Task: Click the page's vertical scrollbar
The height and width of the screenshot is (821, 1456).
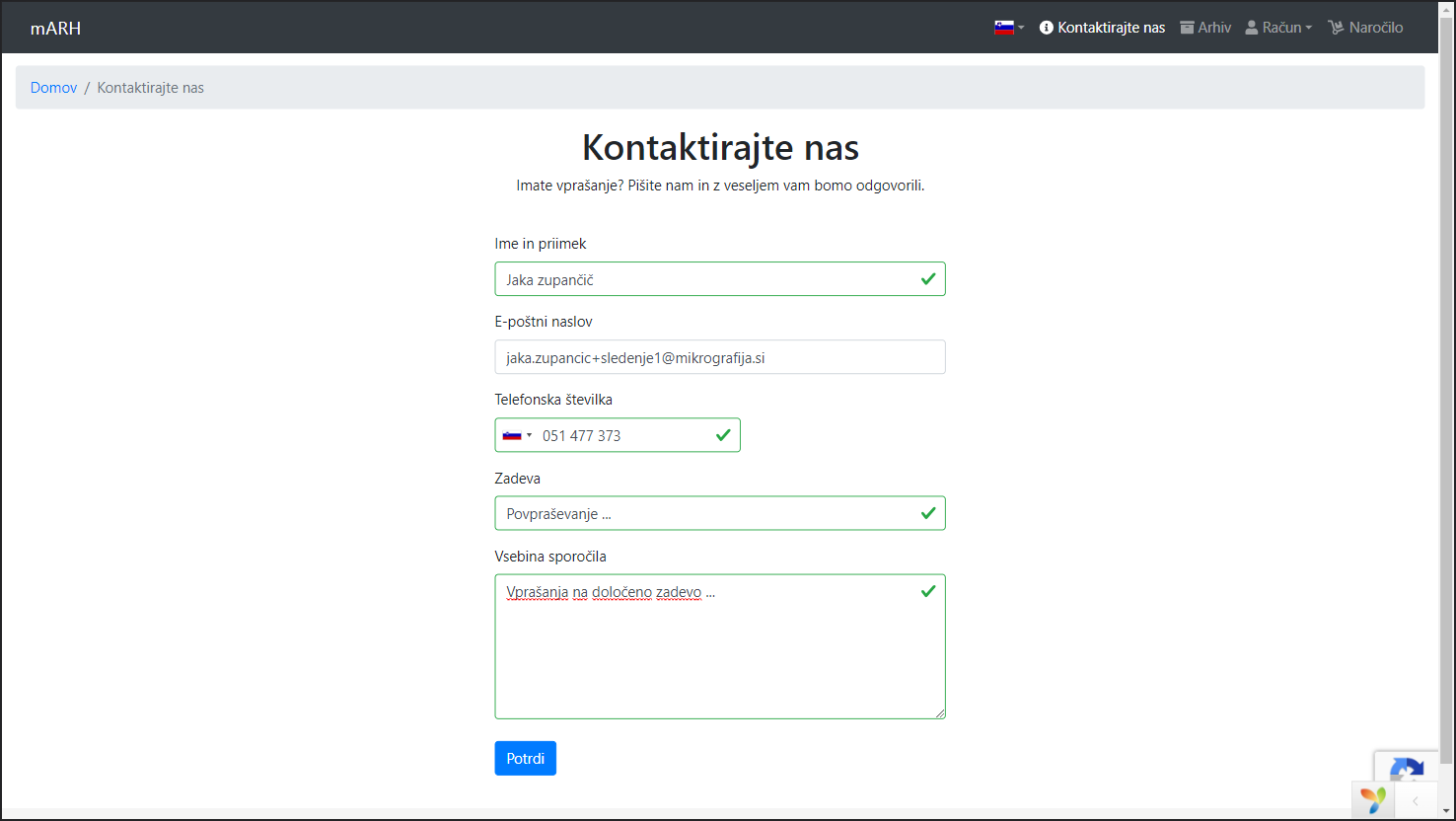Action: point(1447,395)
